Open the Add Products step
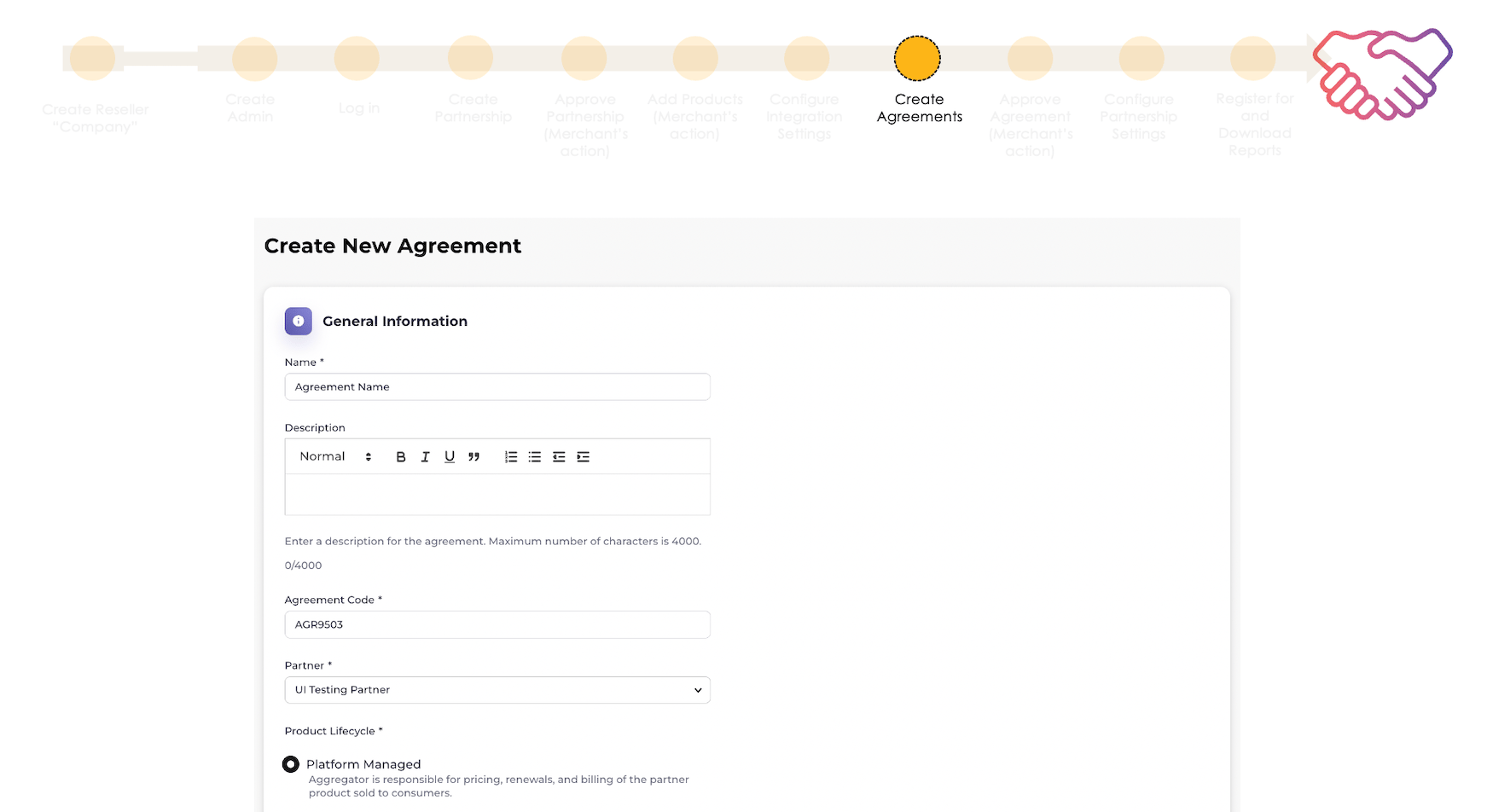Image resolution: width=1493 pixels, height=812 pixels. point(696,59)
